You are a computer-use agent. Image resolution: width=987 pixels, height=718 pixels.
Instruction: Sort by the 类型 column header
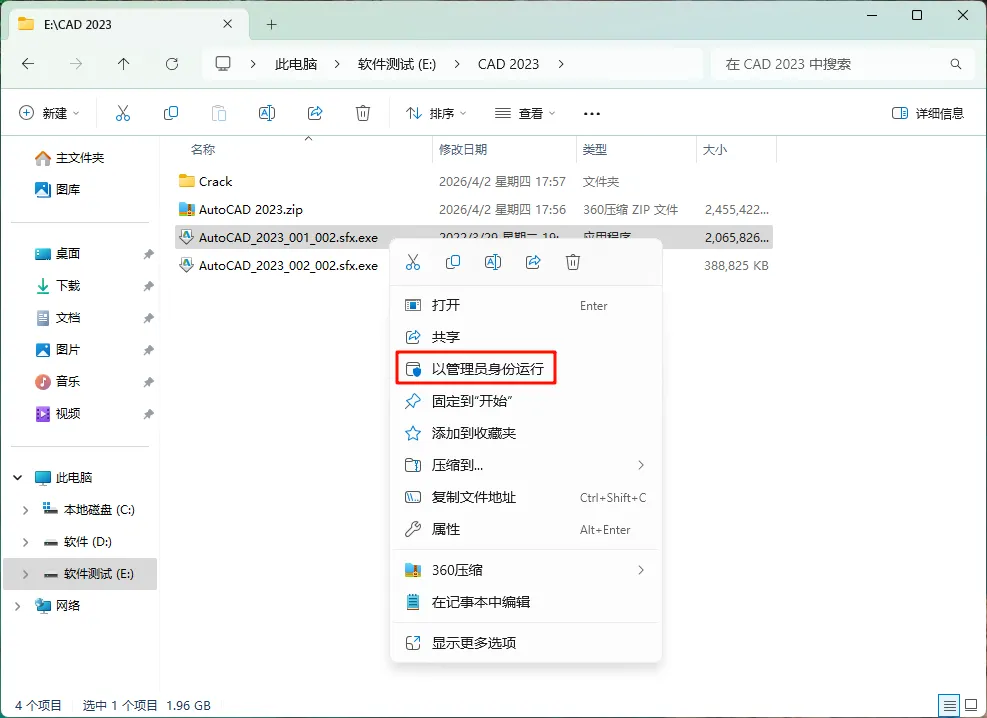click(594, 150)
